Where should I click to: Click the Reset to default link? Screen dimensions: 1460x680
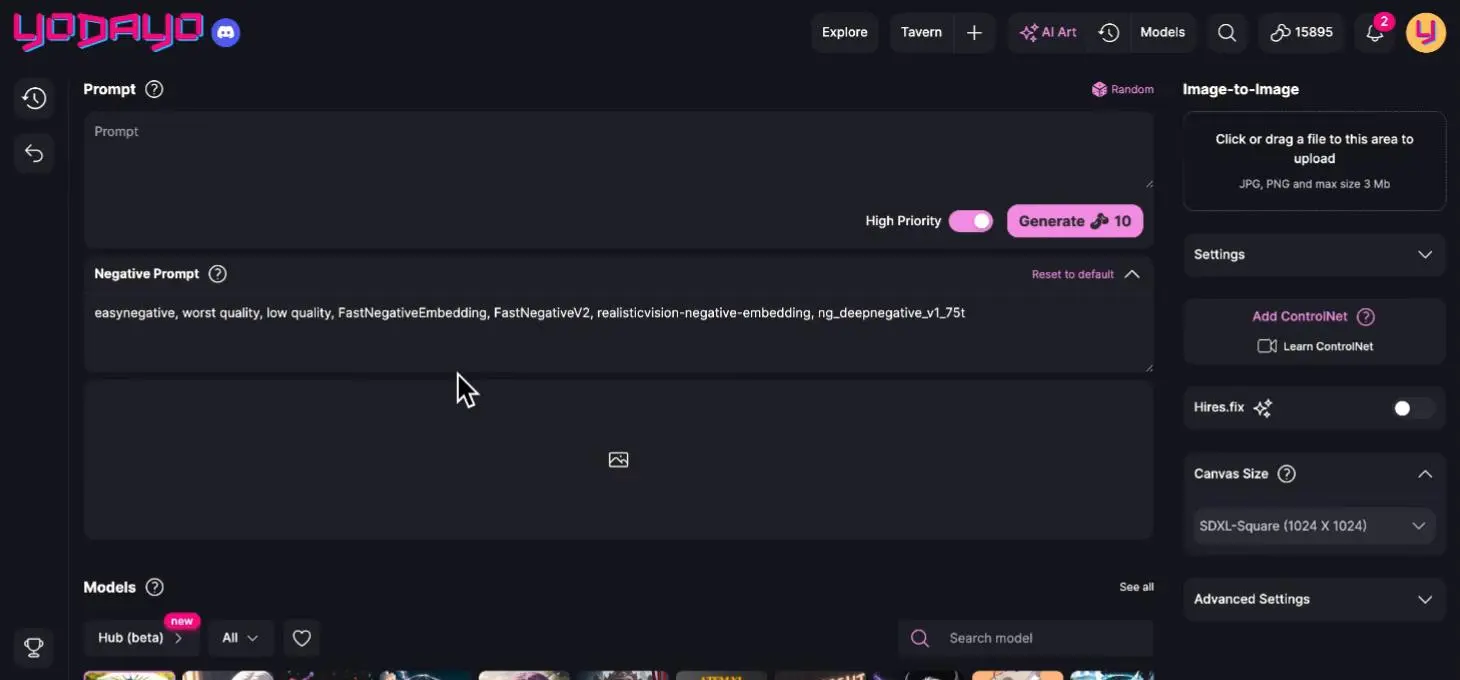coord(1072,274)
